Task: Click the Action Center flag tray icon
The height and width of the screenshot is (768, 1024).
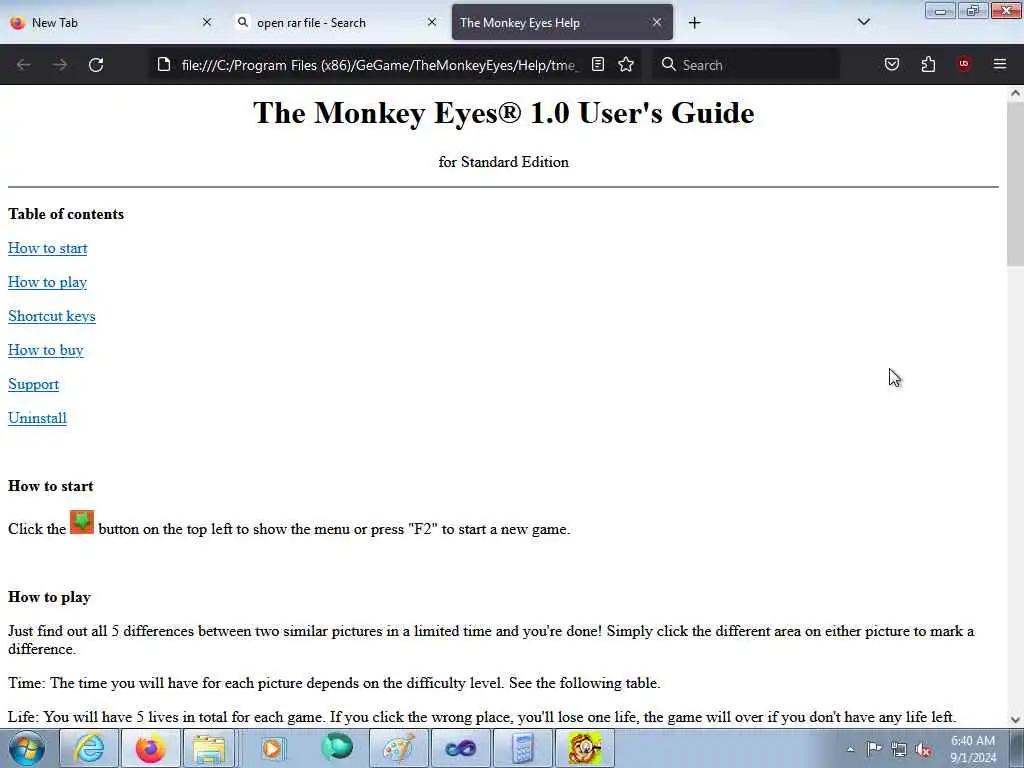Action: (x=874, y=749)
